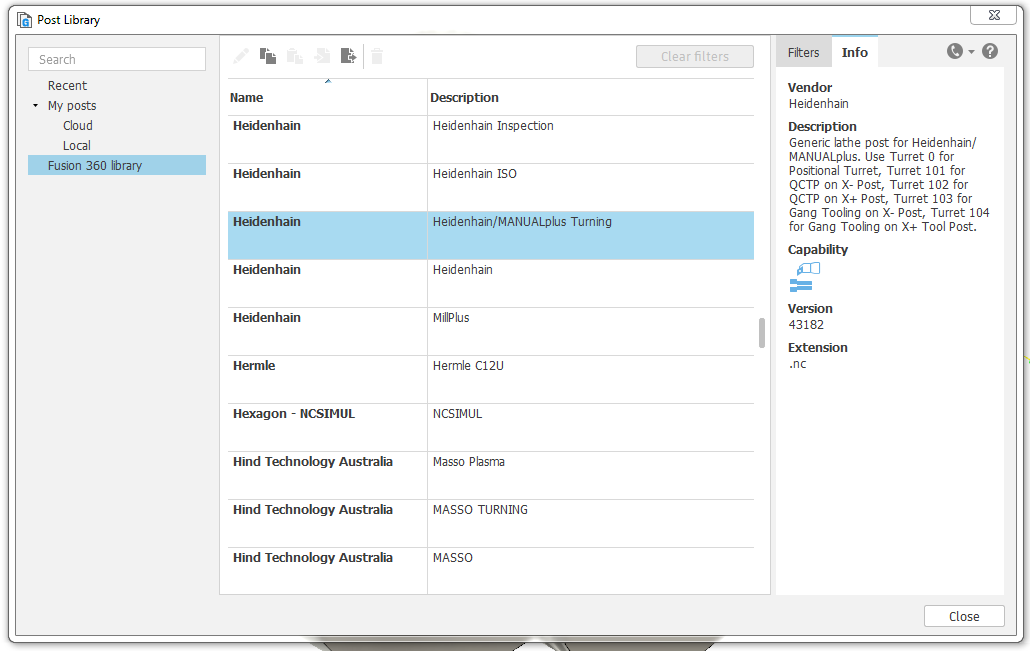1030x651 pixels.
Task: Click the vertical scrollbar thumb in the post list
Action: tap(761, 333)
